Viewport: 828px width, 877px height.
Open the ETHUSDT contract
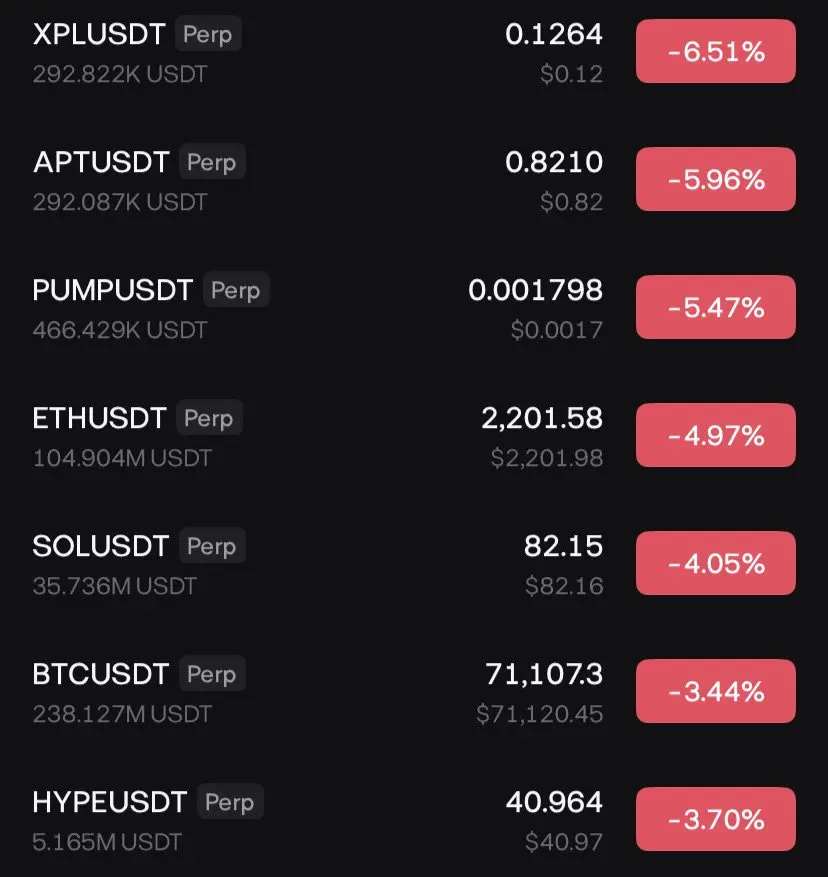[x=99, y=418]
